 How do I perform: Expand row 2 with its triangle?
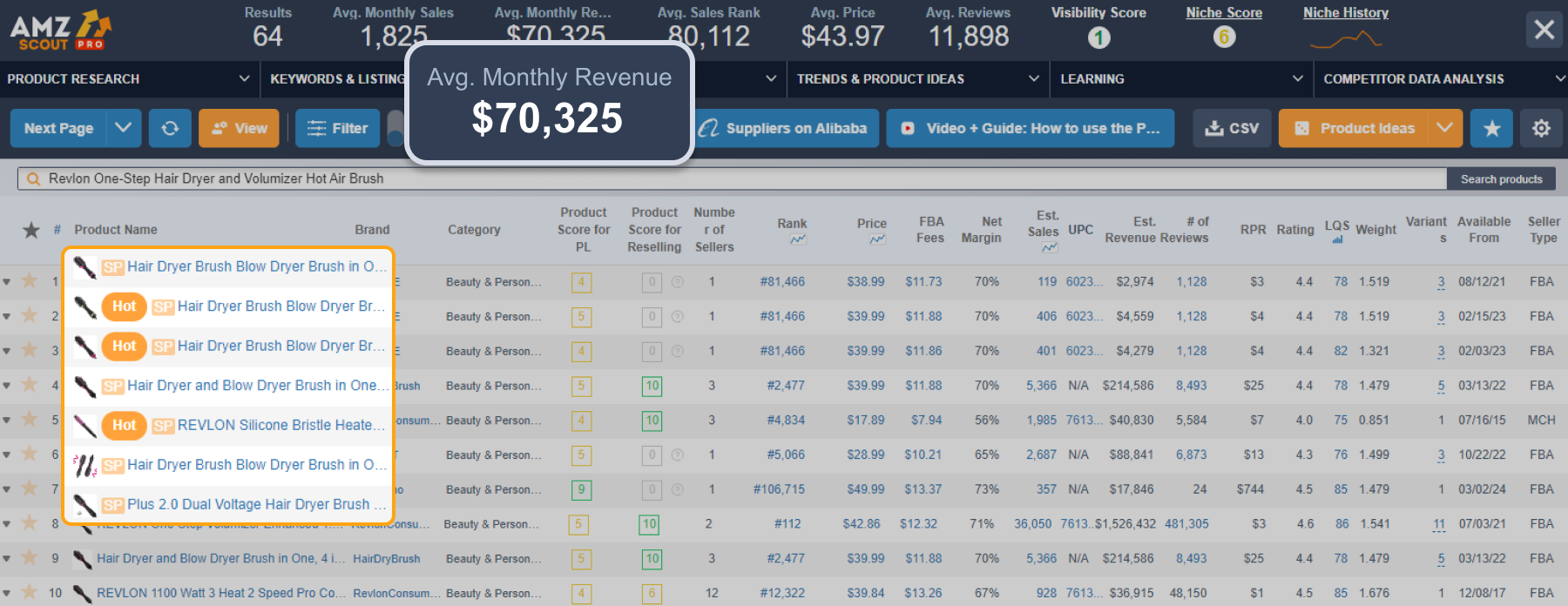coord(7,317)
